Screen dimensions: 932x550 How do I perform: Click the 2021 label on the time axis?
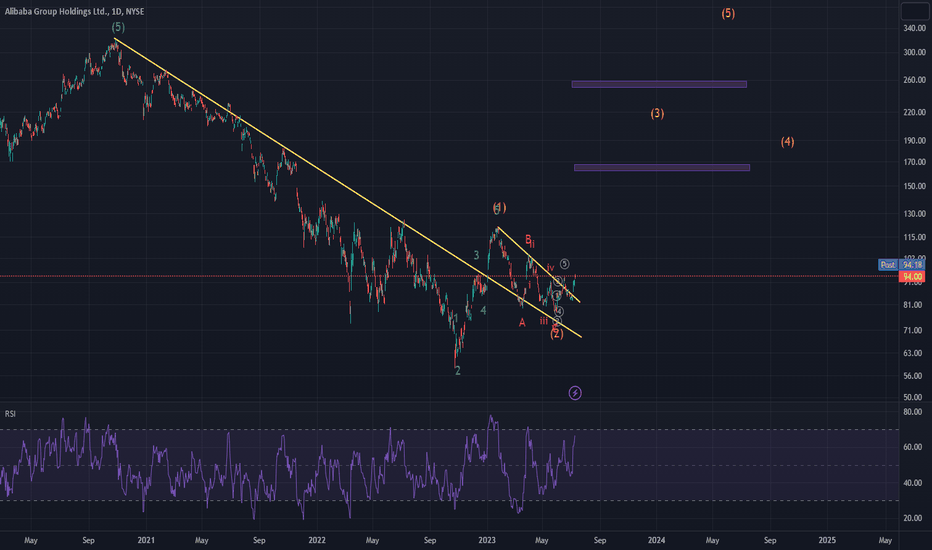coord(146,540)
